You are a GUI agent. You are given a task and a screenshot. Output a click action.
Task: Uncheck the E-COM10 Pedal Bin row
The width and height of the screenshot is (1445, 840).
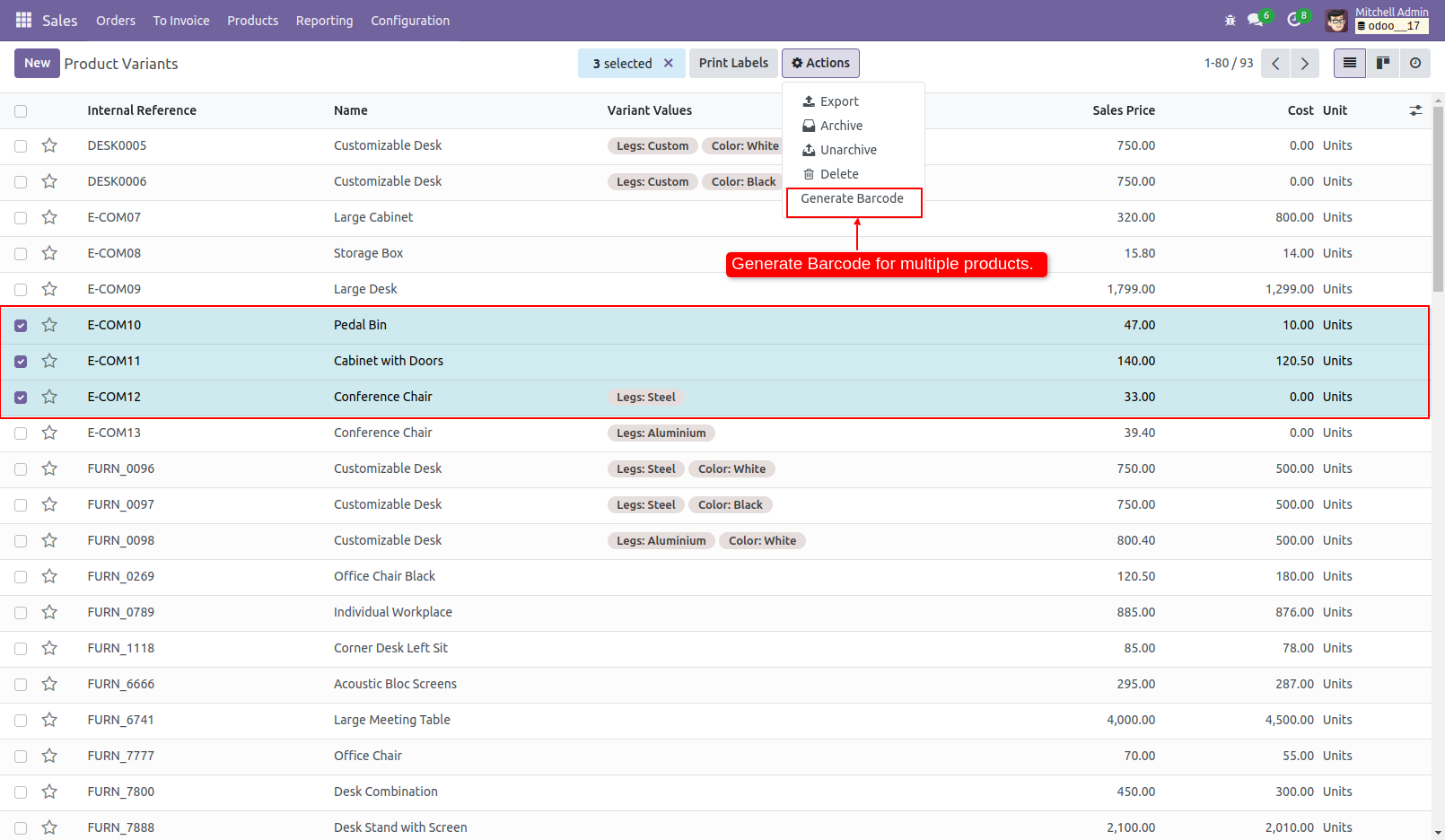point(21,325)
